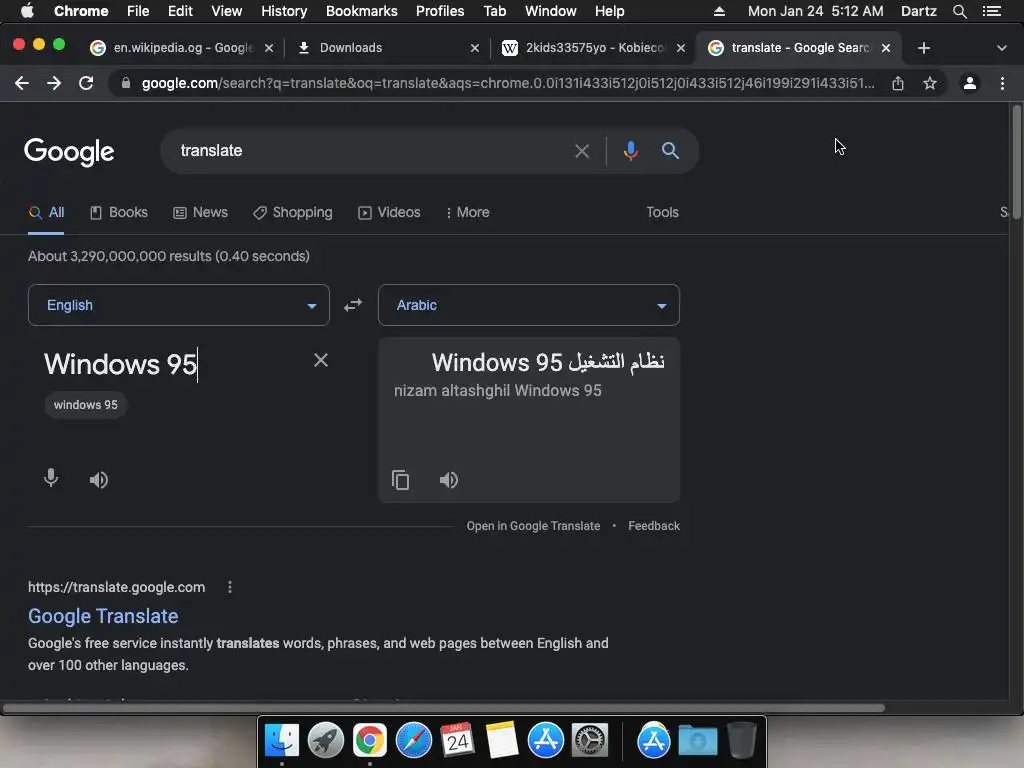The width and height of the screenshot is (1024, 768).
Task: Open Spotlight search in menu bar
Action: click(x=959, y=11)
